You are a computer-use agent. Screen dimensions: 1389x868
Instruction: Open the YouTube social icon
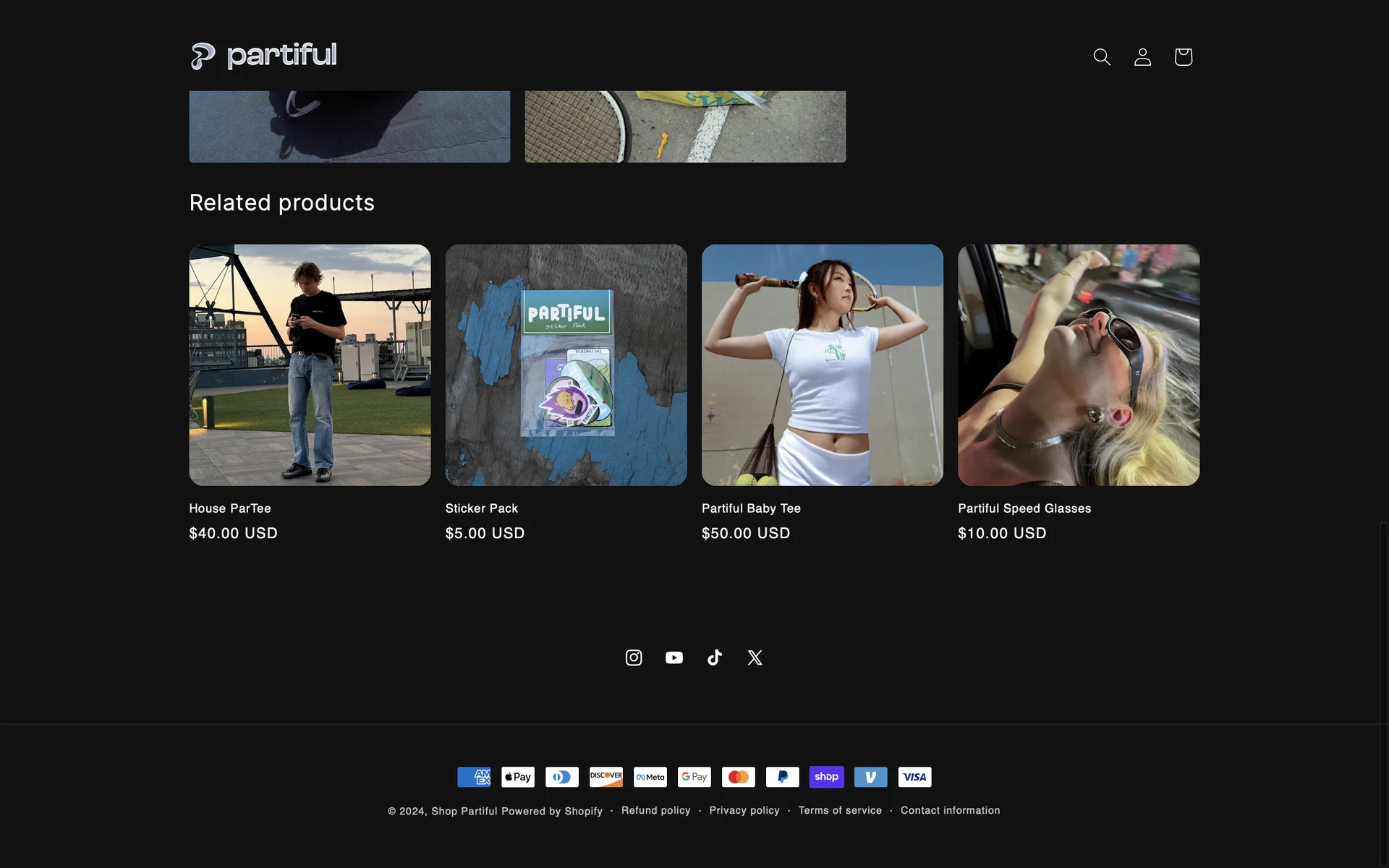click(674, 658)
